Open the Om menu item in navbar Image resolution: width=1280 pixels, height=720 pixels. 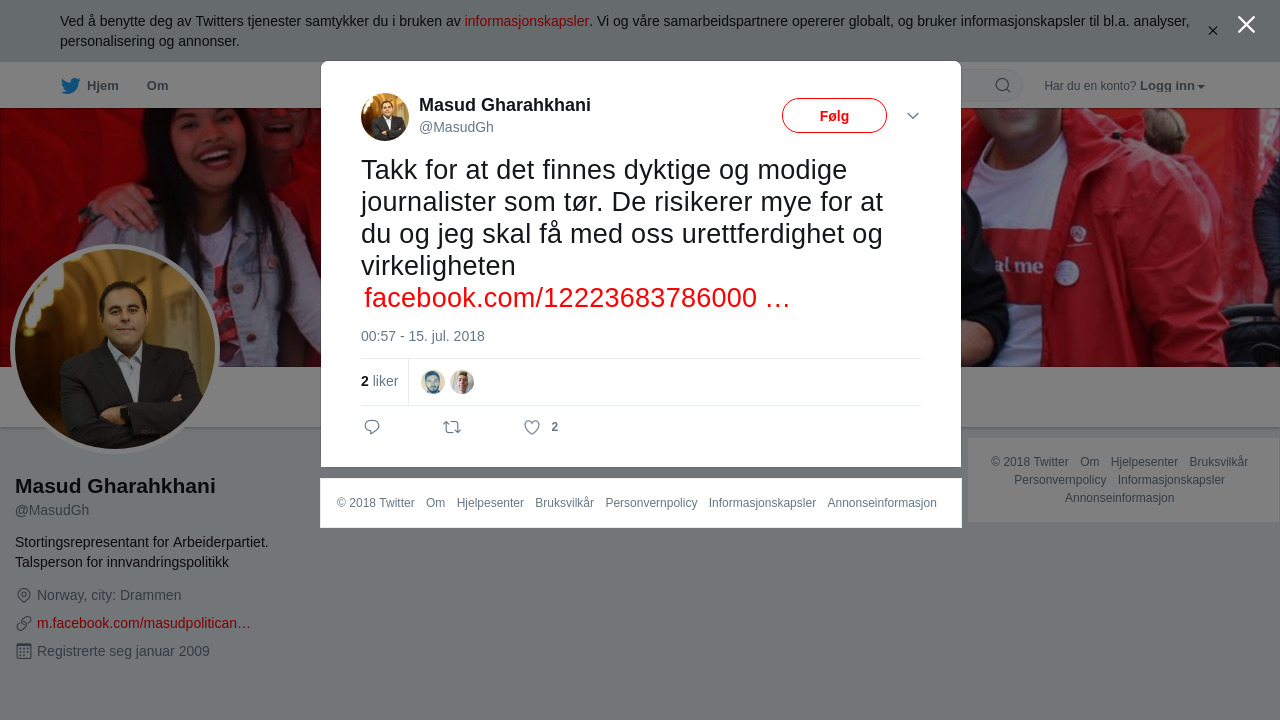[157, 86]
